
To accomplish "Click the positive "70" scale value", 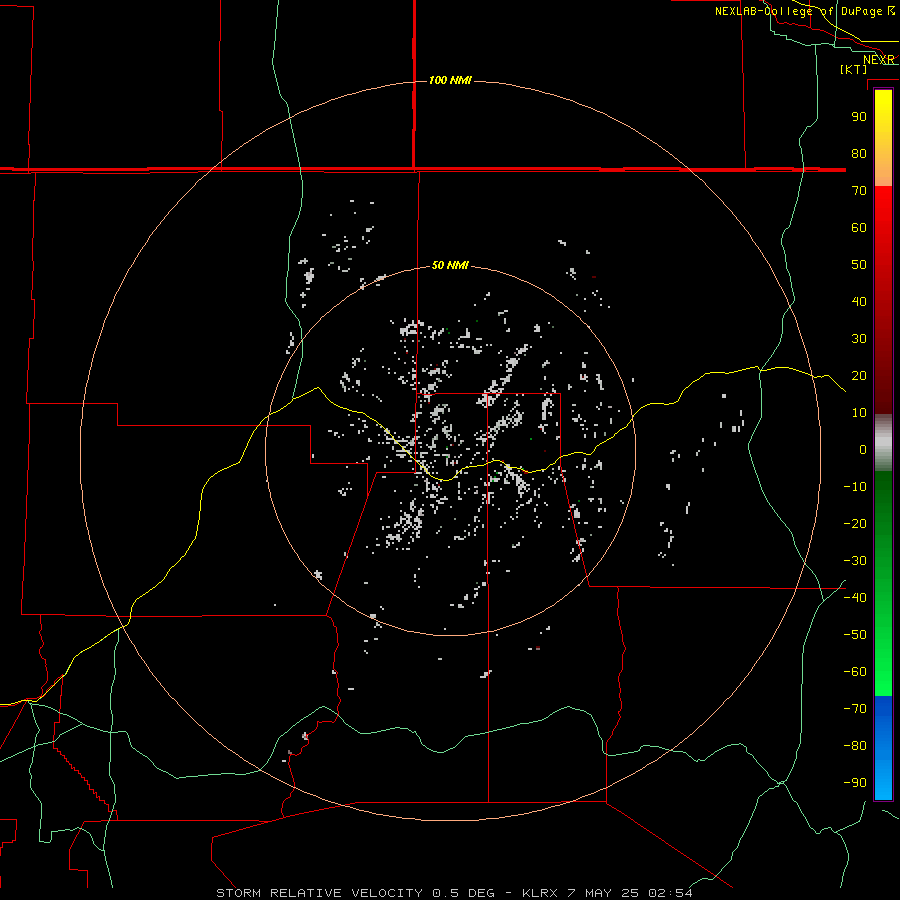I will point(859,191).
